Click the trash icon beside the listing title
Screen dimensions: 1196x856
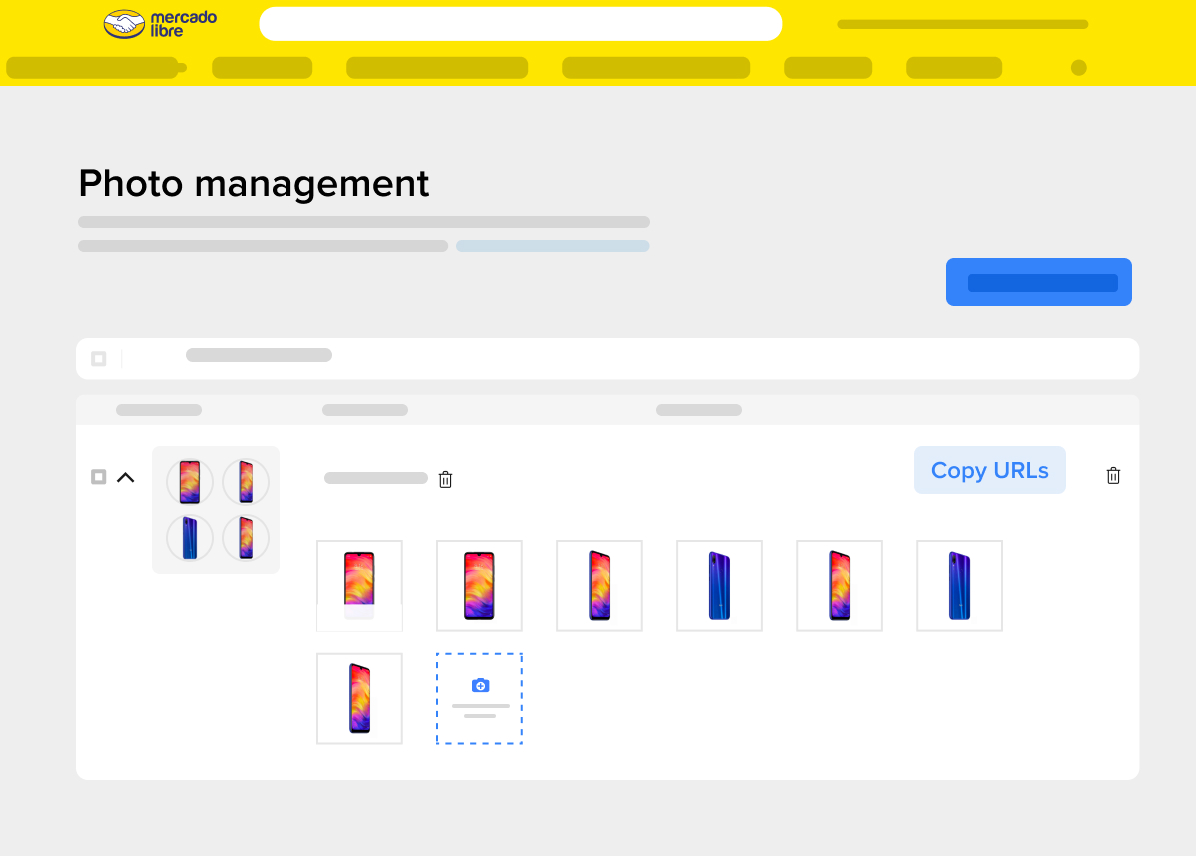445,480
